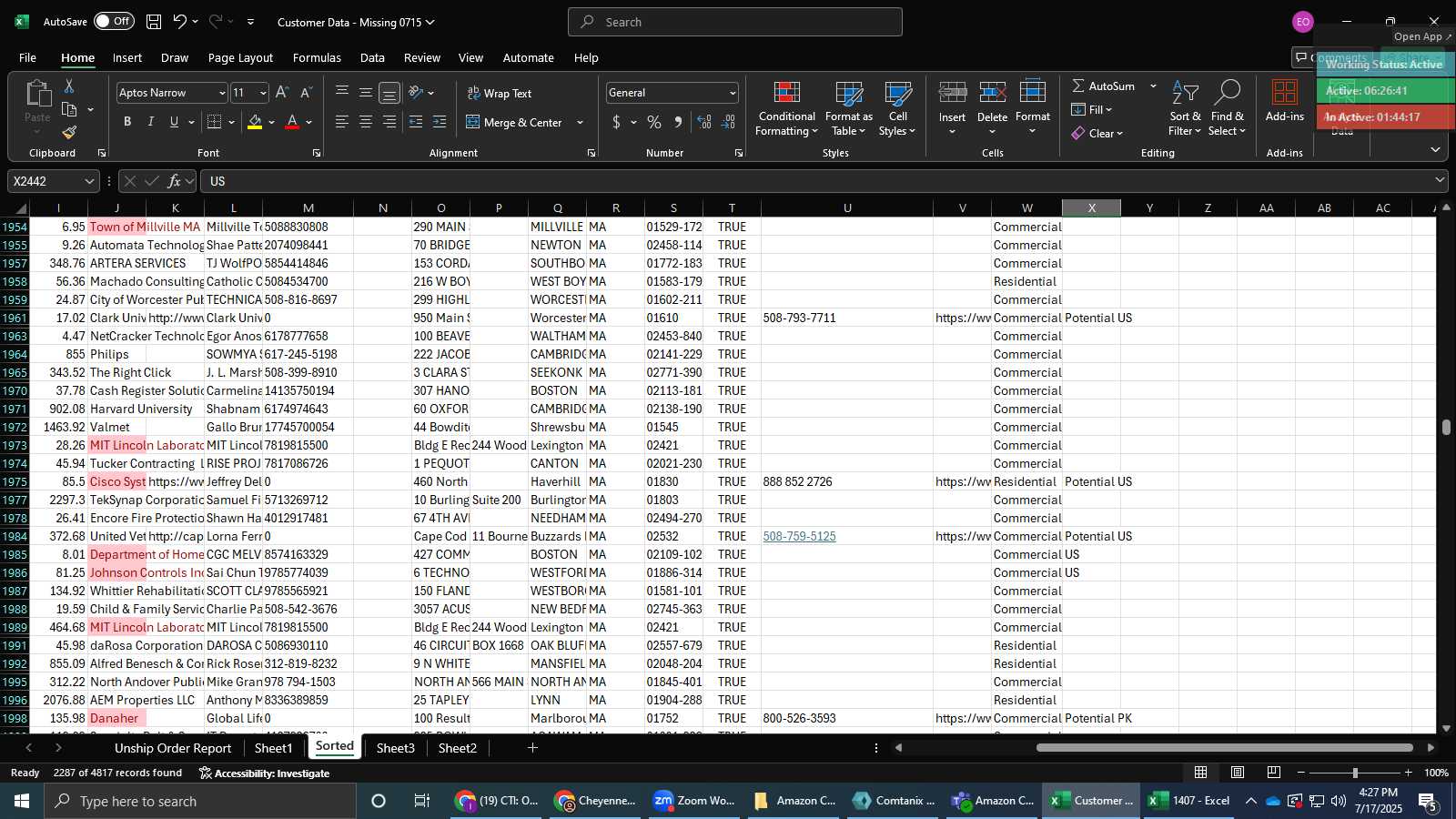Click the Decrease Indent icon
The image size is (1456, 819).
point(416,122)
